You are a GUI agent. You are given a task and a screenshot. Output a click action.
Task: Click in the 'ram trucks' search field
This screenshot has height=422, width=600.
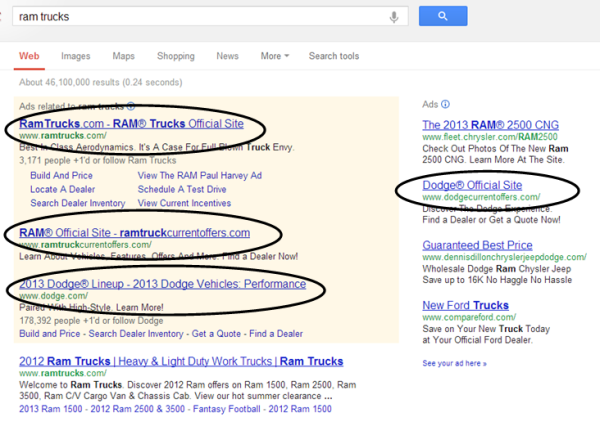[200, 17]
